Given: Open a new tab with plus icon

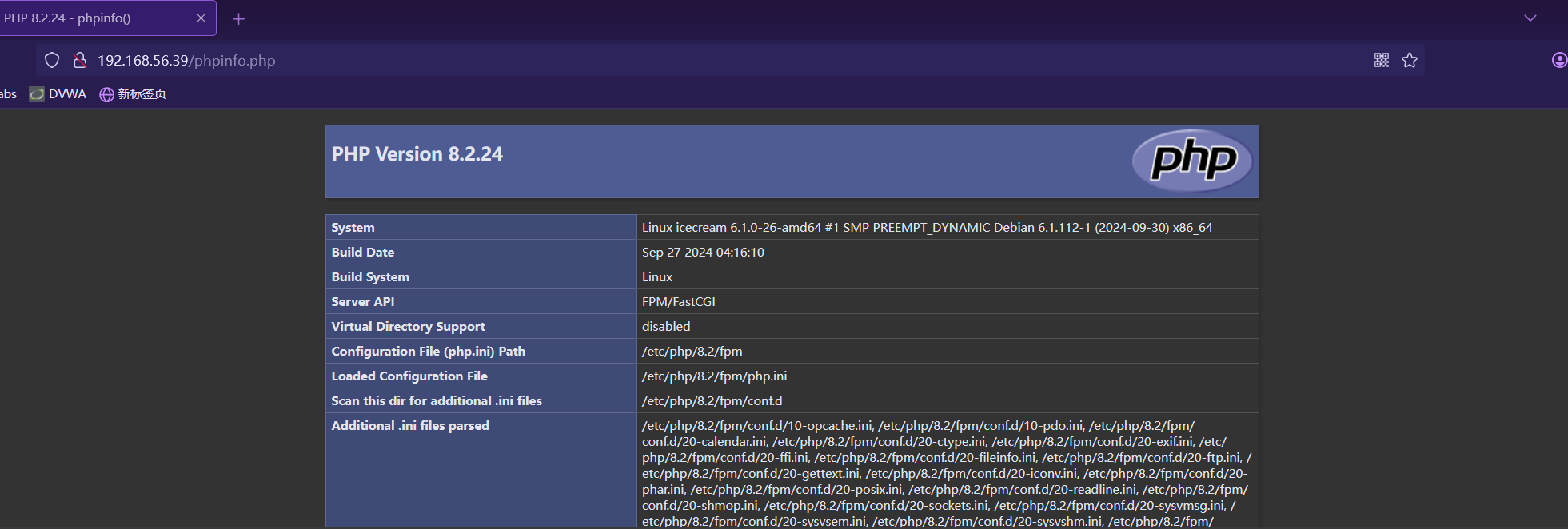Looking at the screenshot, I should coord(238,19).
